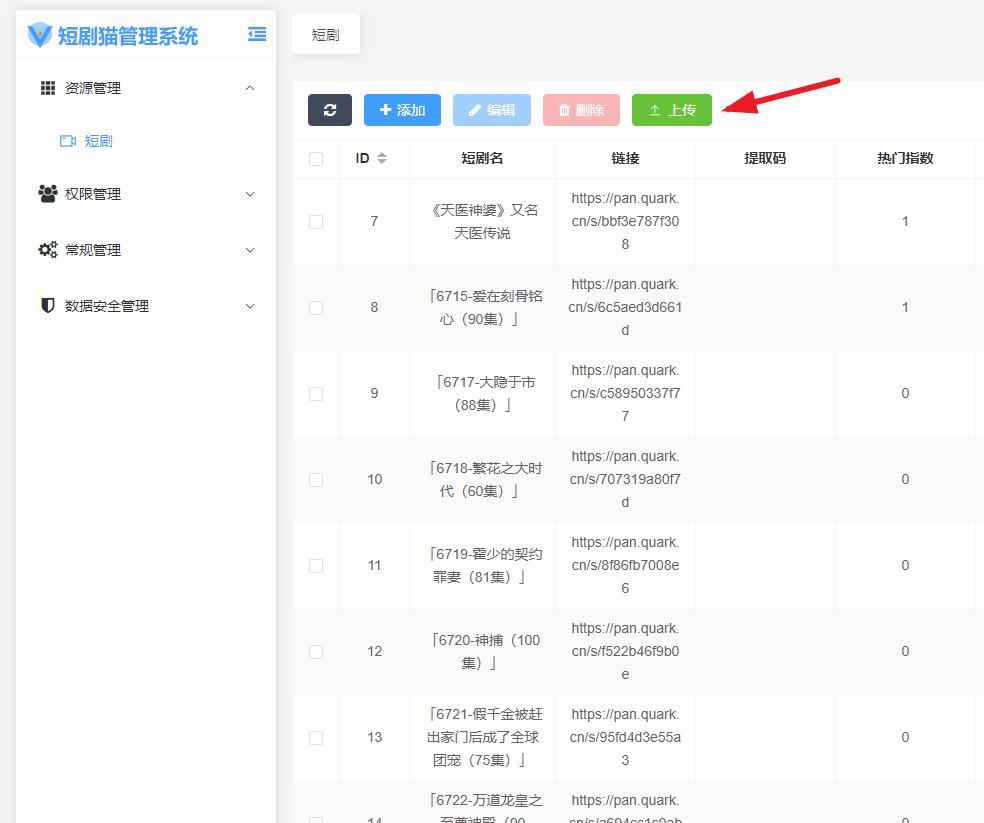The height and width of the screenshot is (823, 984).
Task: Refresh the table with the refresh button
Action: click(x=329, y=110)
